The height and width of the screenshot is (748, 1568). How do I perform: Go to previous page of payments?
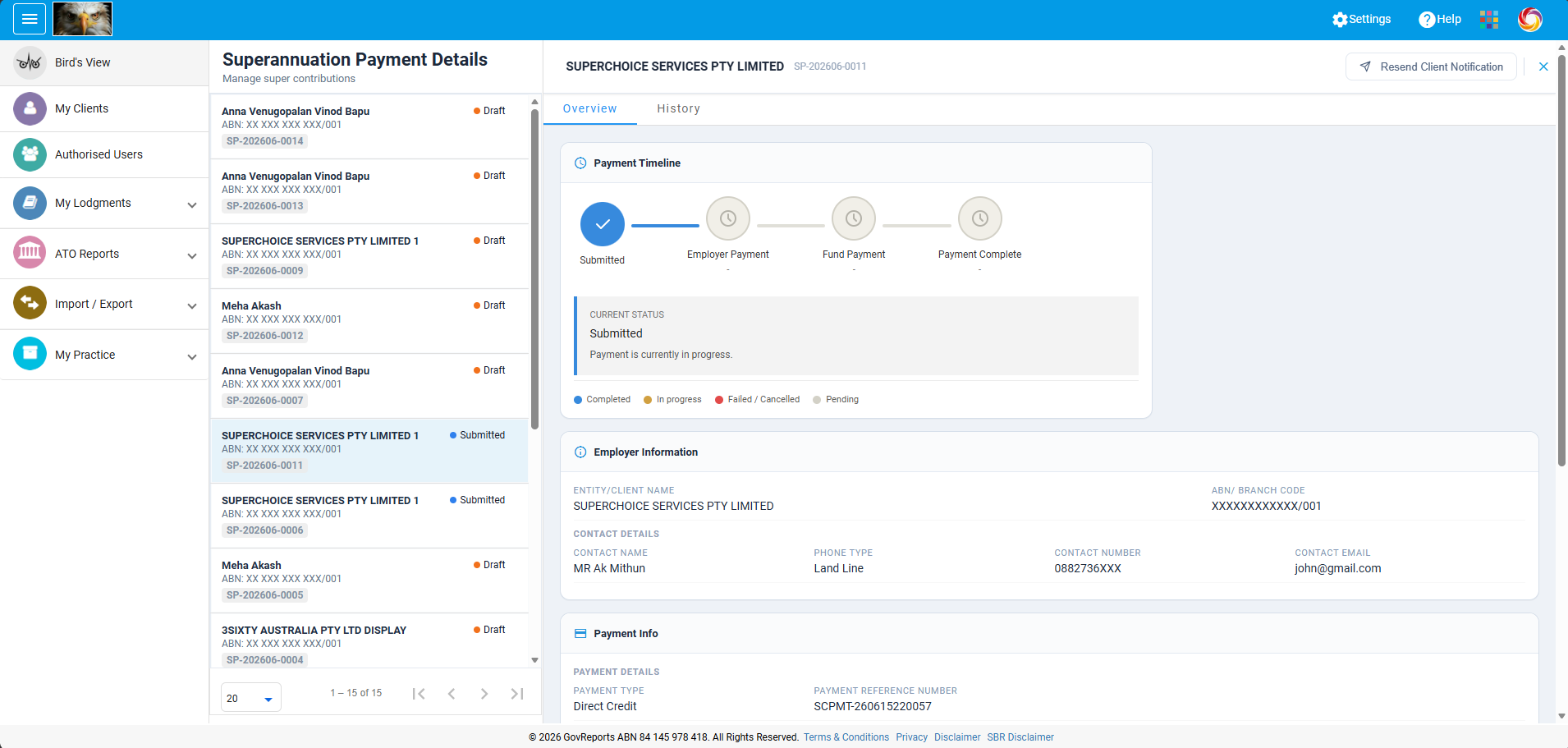452,694
